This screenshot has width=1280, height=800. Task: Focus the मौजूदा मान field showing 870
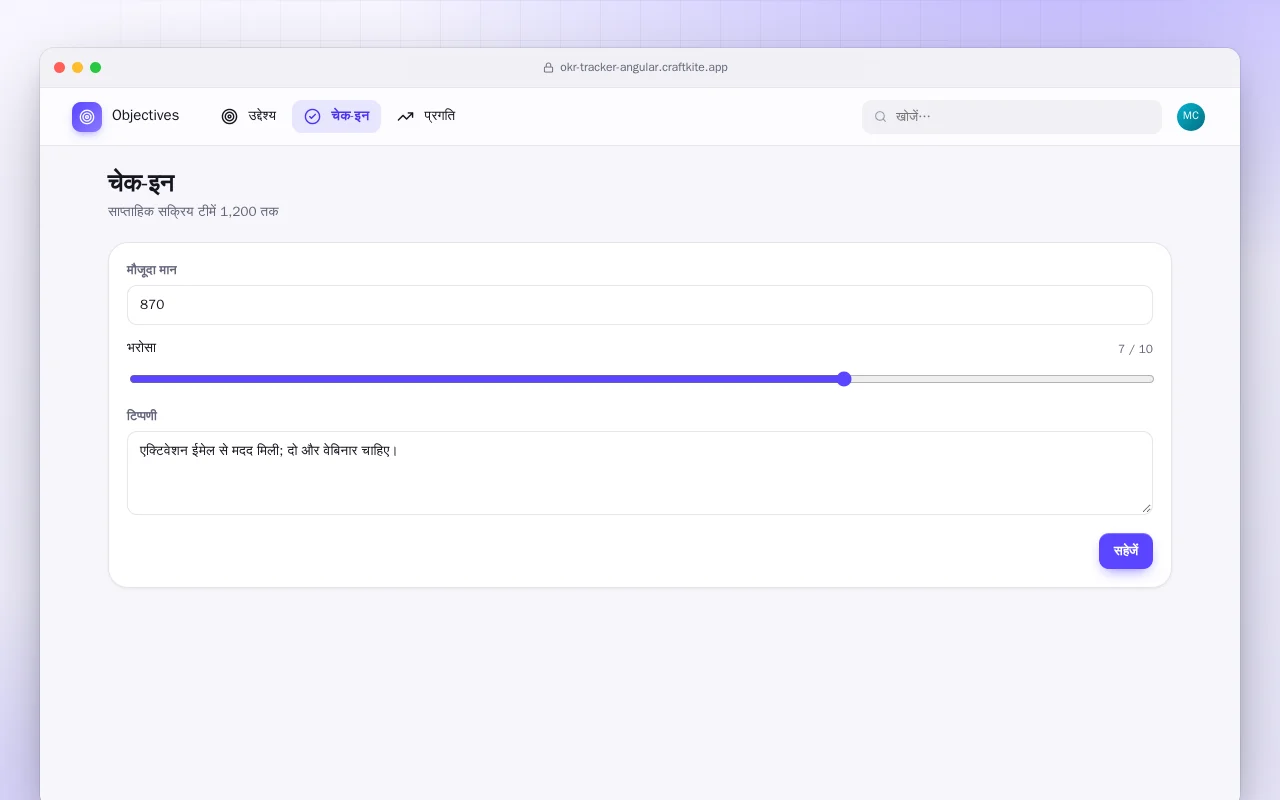[x=640, y=305]
